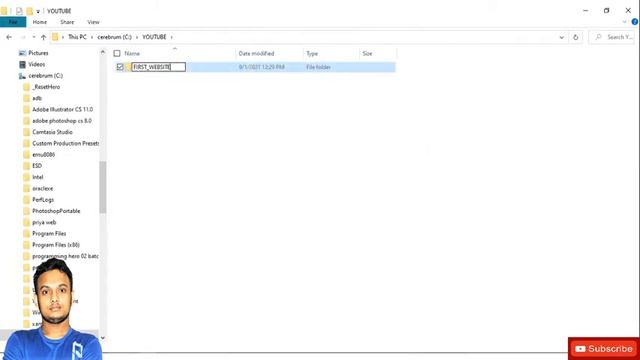Click the Properties quick access icon
Image resolution: width=640 pixels, height=360 pixels.
(x=19, y=11)
